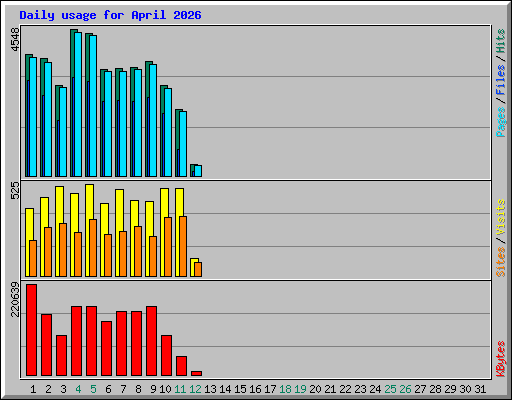Click day 17 on the x-axis
This screenshot has height=400, width=512.
270,389
